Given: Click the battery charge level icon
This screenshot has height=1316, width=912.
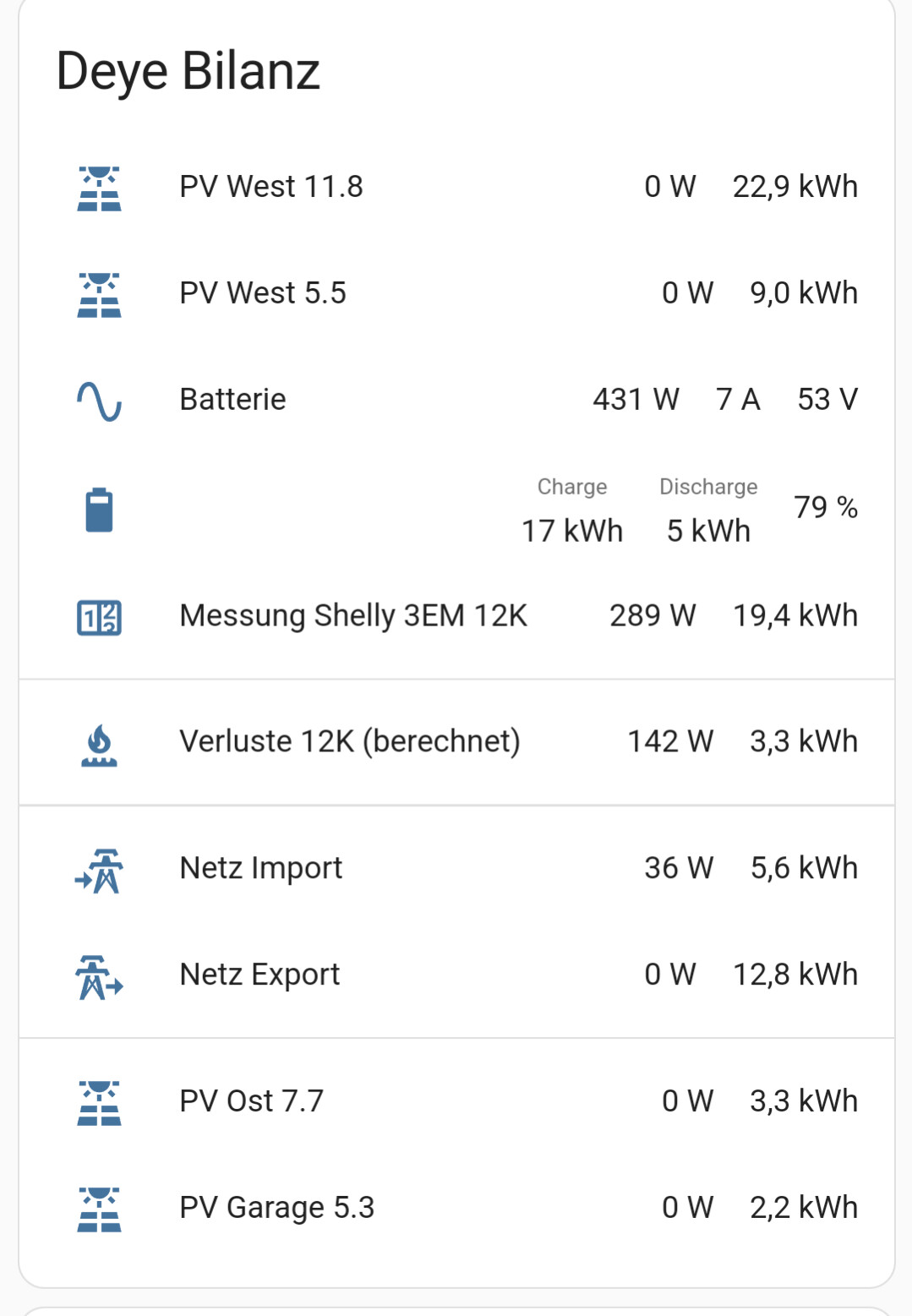Looking at the screenshot, I should 99,510.
